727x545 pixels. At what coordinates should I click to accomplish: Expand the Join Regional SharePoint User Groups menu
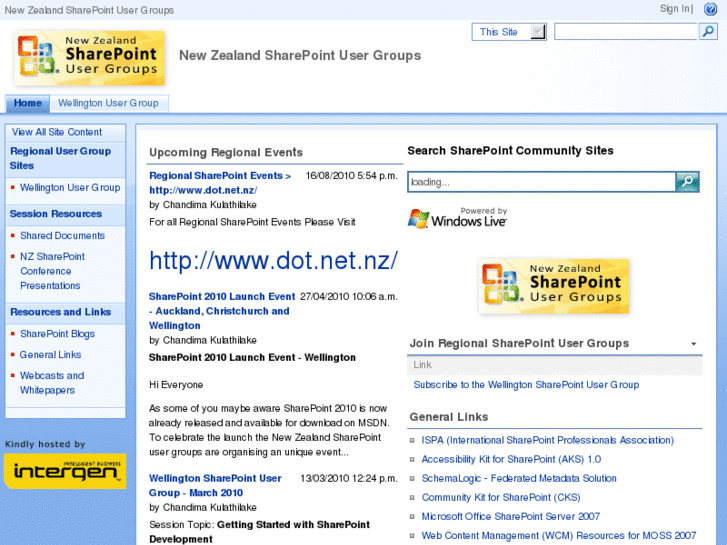tap(694, 344)
